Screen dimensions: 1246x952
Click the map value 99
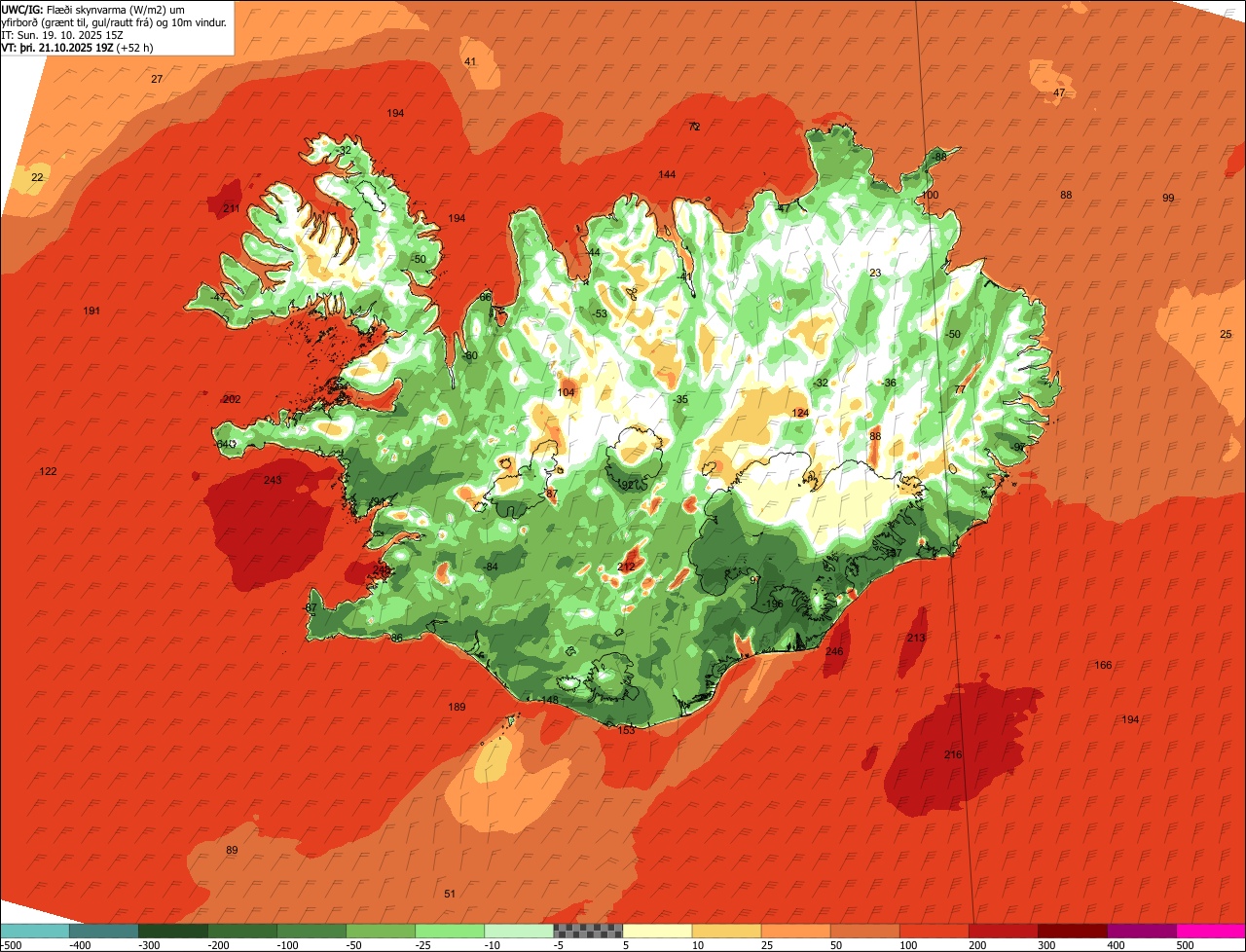coord(1168,198)
